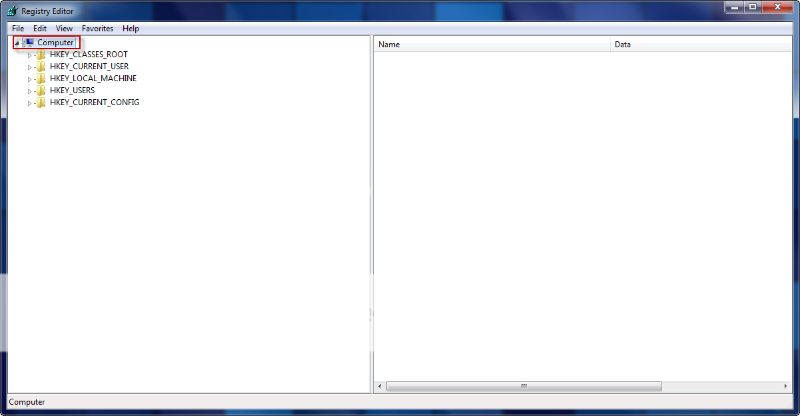
Task: Minimize the Registry Editor window
Action: tap(735, 7)
